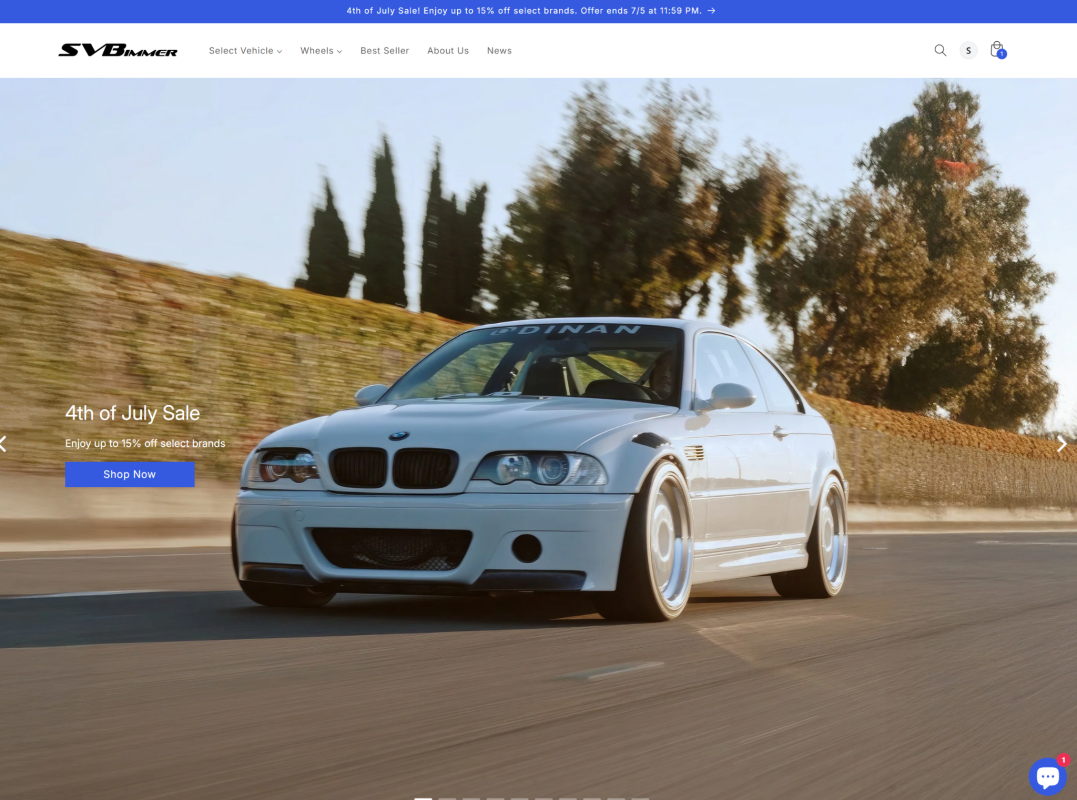Screen dimensions: 1077x800
Task: Follow the 4th of July Sale announcement link
Action: coord(524,11)
